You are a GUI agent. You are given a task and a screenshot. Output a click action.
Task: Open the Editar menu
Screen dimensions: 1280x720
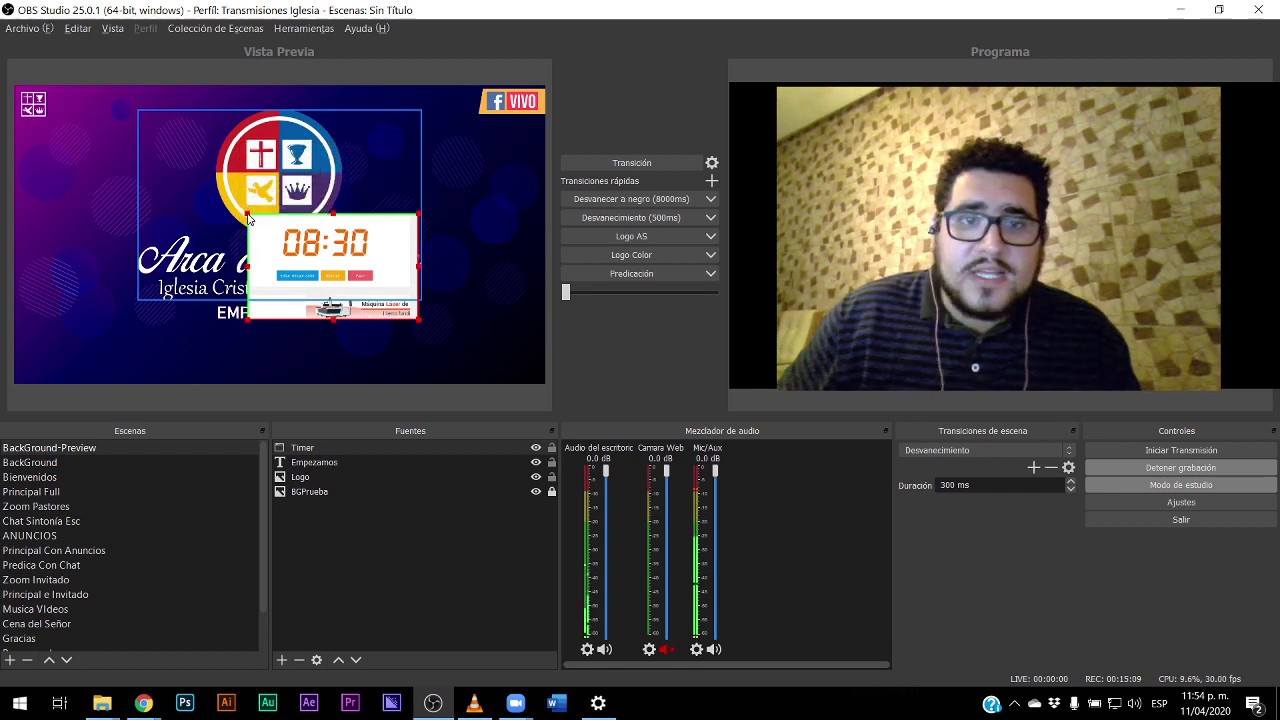78,29
